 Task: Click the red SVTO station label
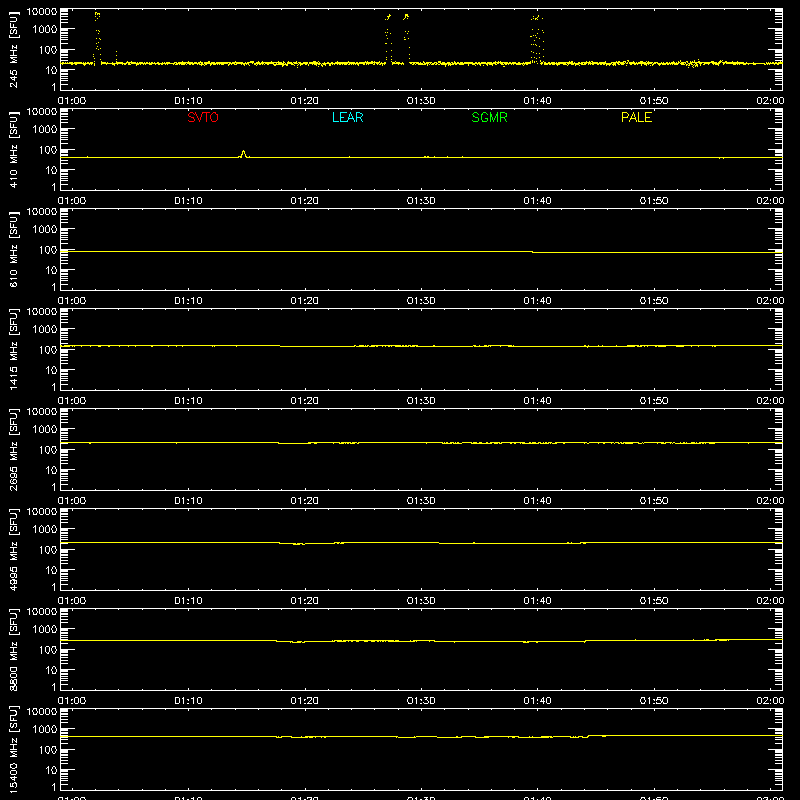(x=203, y=117)
